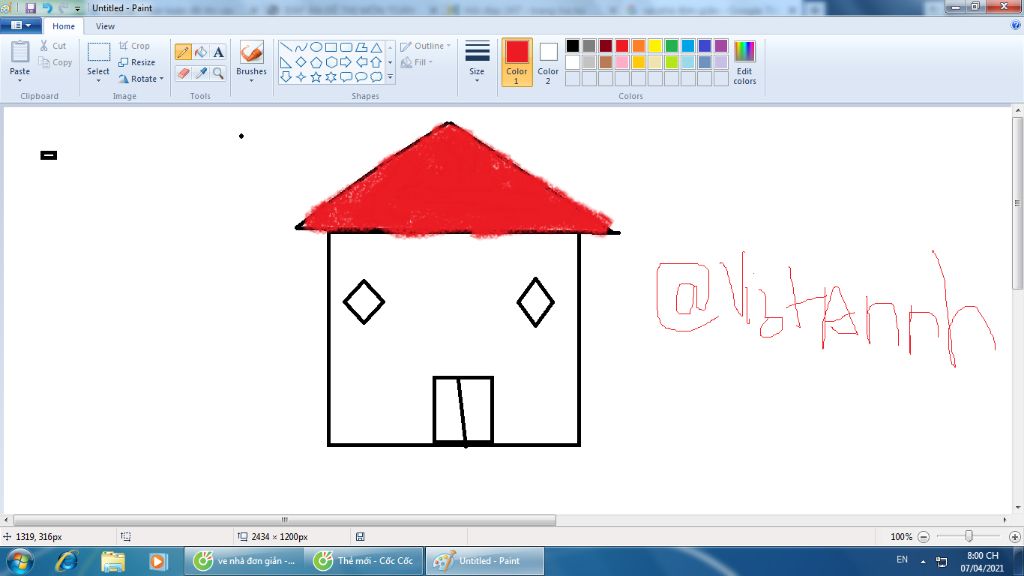
Task: Expand the shapes gallery More button
Action: coord(391,77)
